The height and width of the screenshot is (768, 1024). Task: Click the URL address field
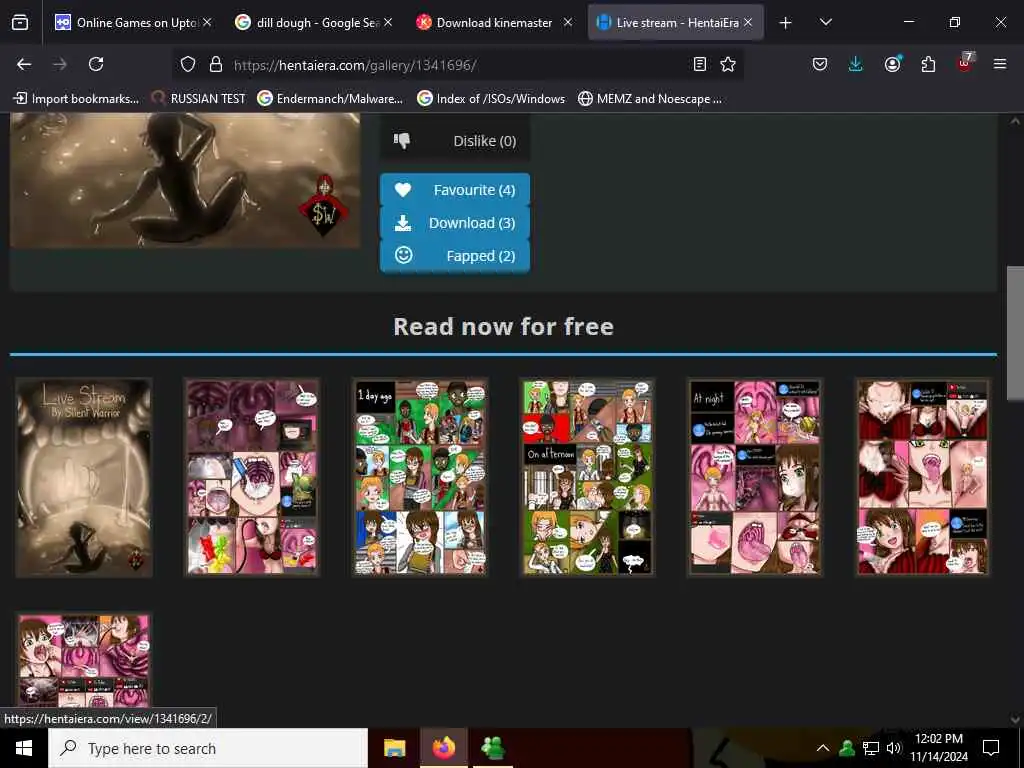tap(457, 65)
